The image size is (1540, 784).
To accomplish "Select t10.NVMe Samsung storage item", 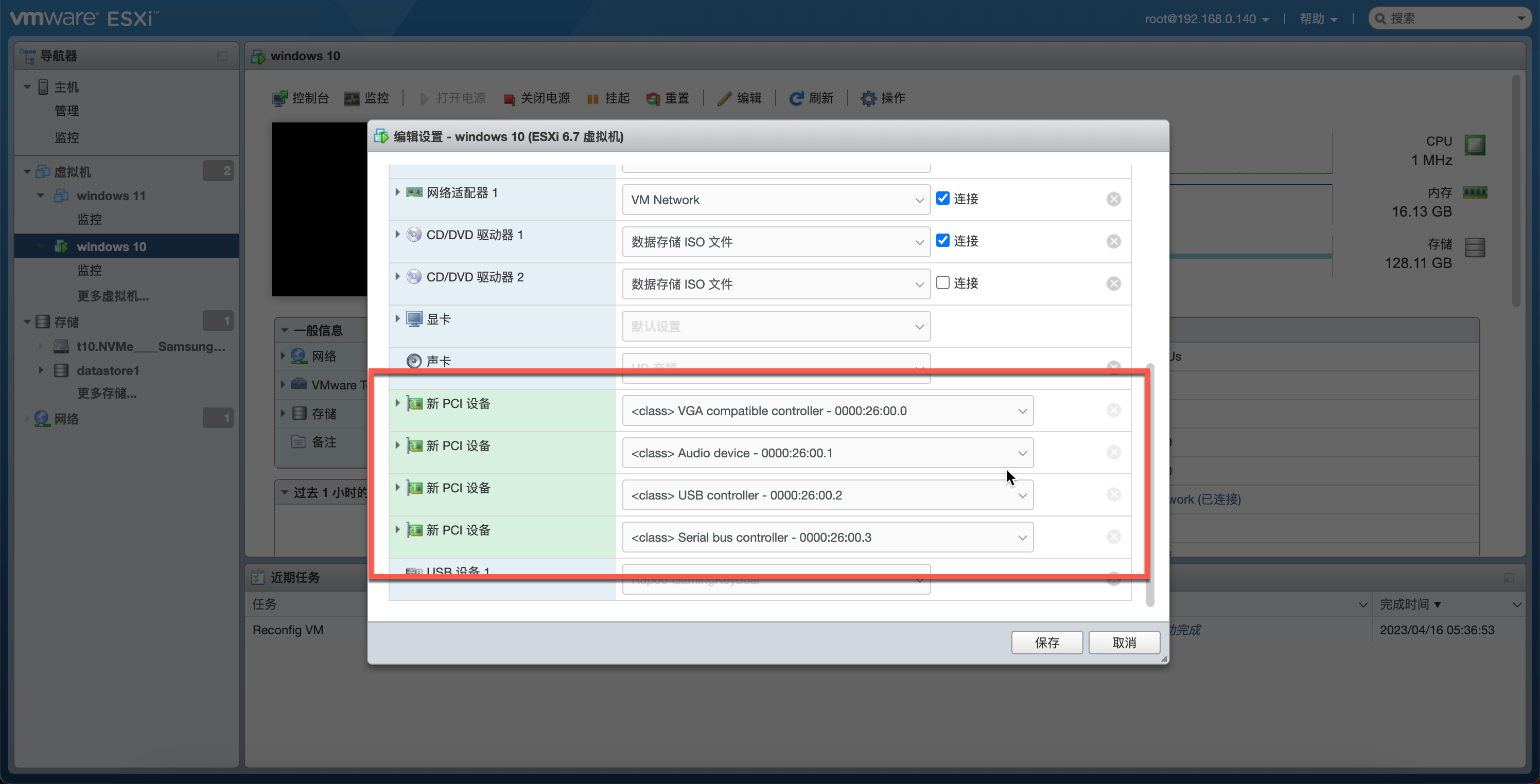I will pos(151,347).
